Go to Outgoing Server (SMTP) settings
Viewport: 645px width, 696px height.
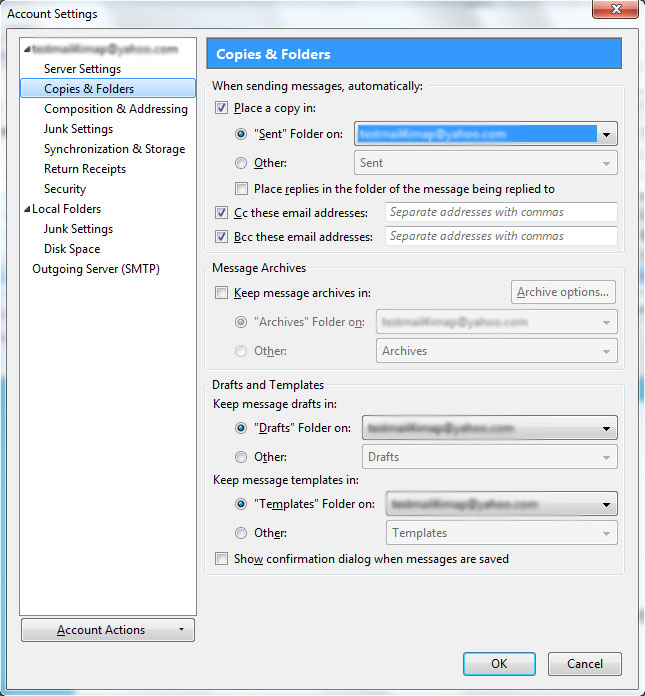(96, 269)
